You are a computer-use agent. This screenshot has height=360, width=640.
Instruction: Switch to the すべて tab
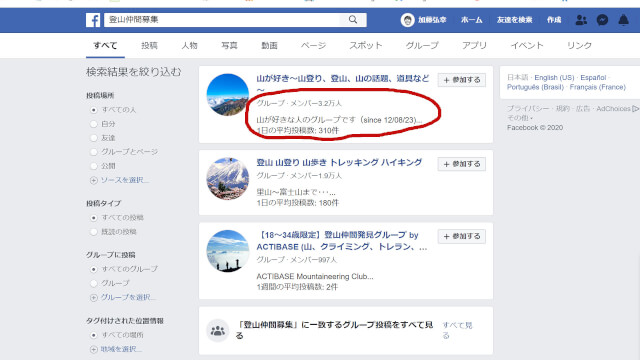point(105,45)
